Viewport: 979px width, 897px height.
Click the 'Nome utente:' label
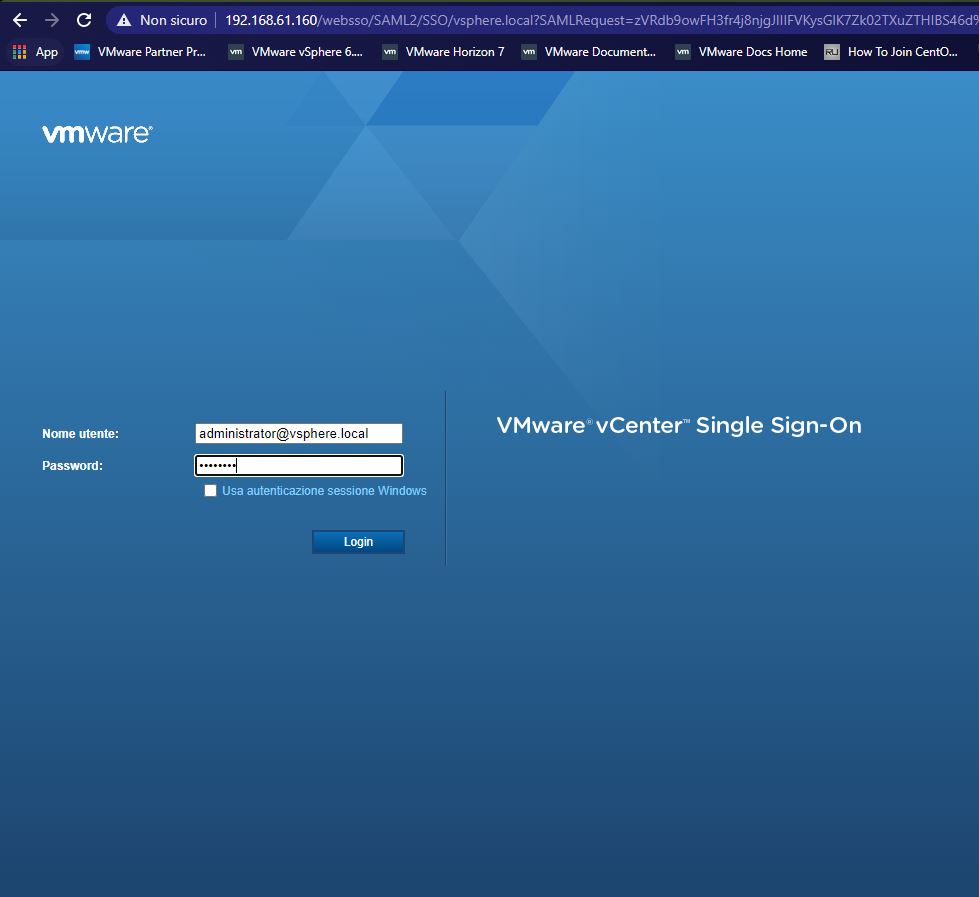click(x=81, y=434)
